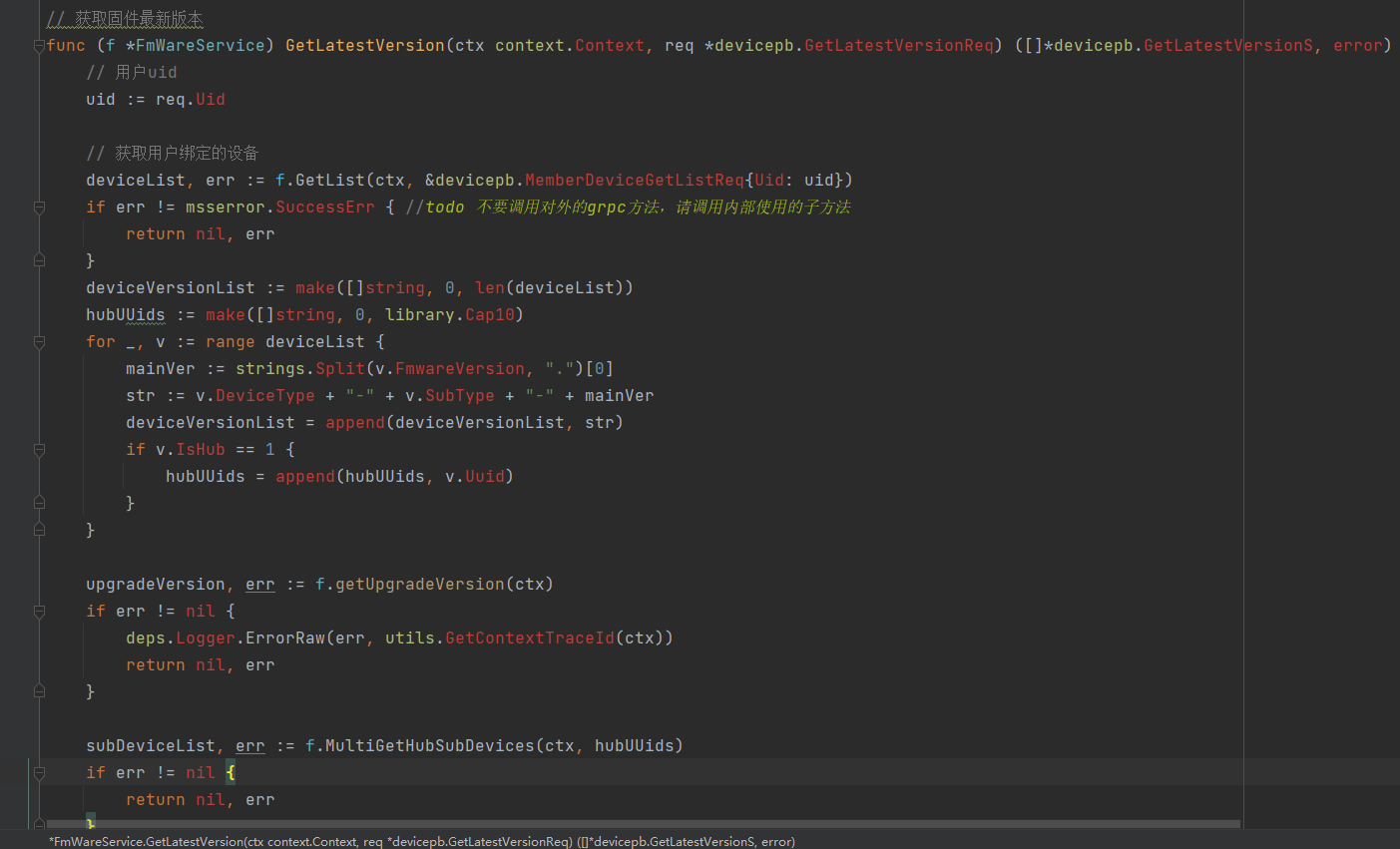Click 'ErrorRaw' method call

tap(285, 638)
